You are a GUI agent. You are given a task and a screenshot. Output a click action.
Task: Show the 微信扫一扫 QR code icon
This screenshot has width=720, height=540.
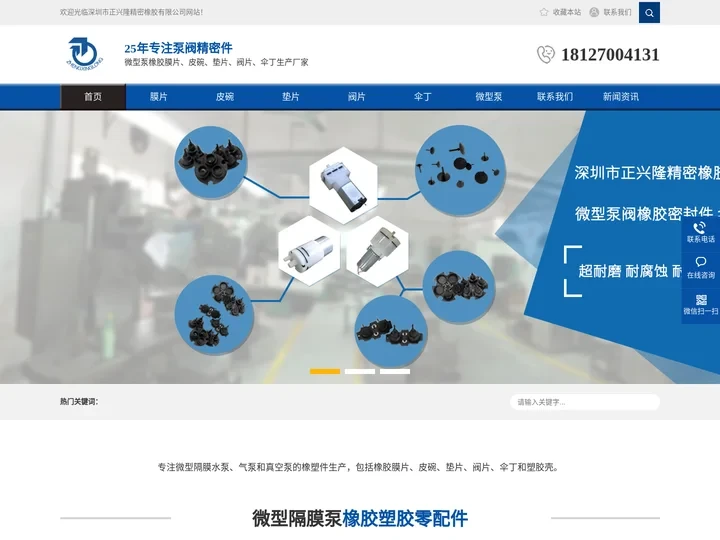[700, 299]
